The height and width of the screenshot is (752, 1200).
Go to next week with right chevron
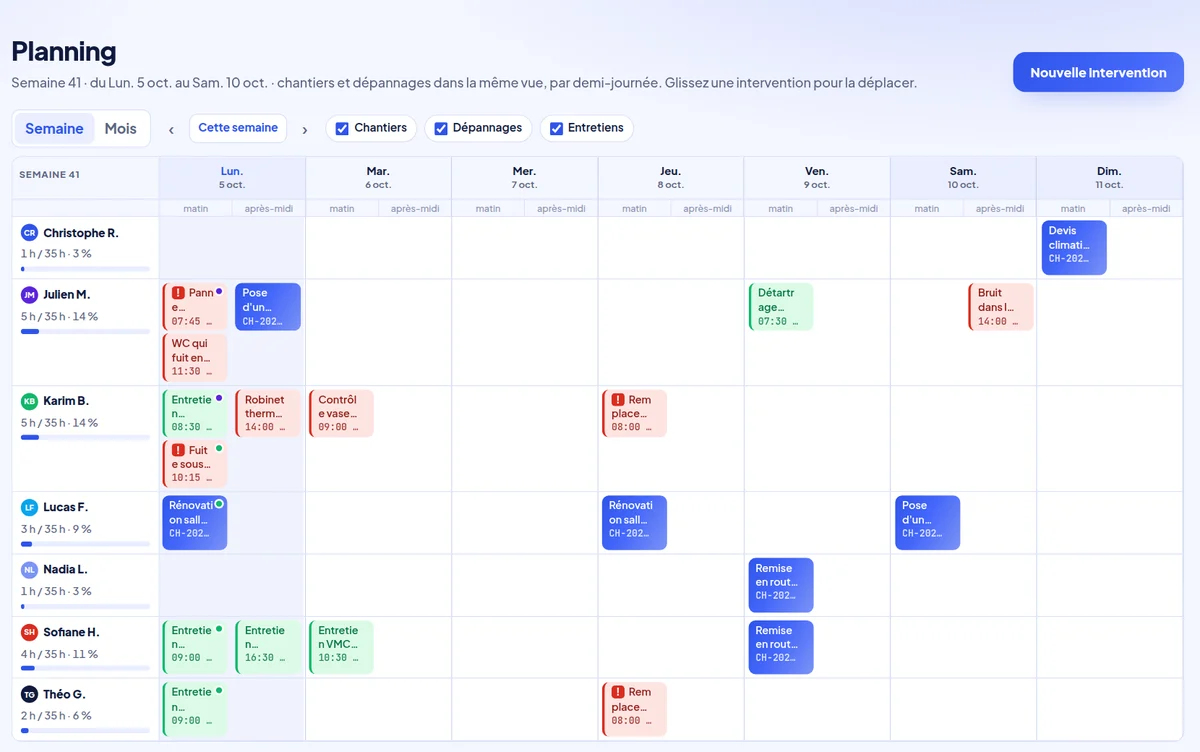pyautogui.click(x=304, y=130)
